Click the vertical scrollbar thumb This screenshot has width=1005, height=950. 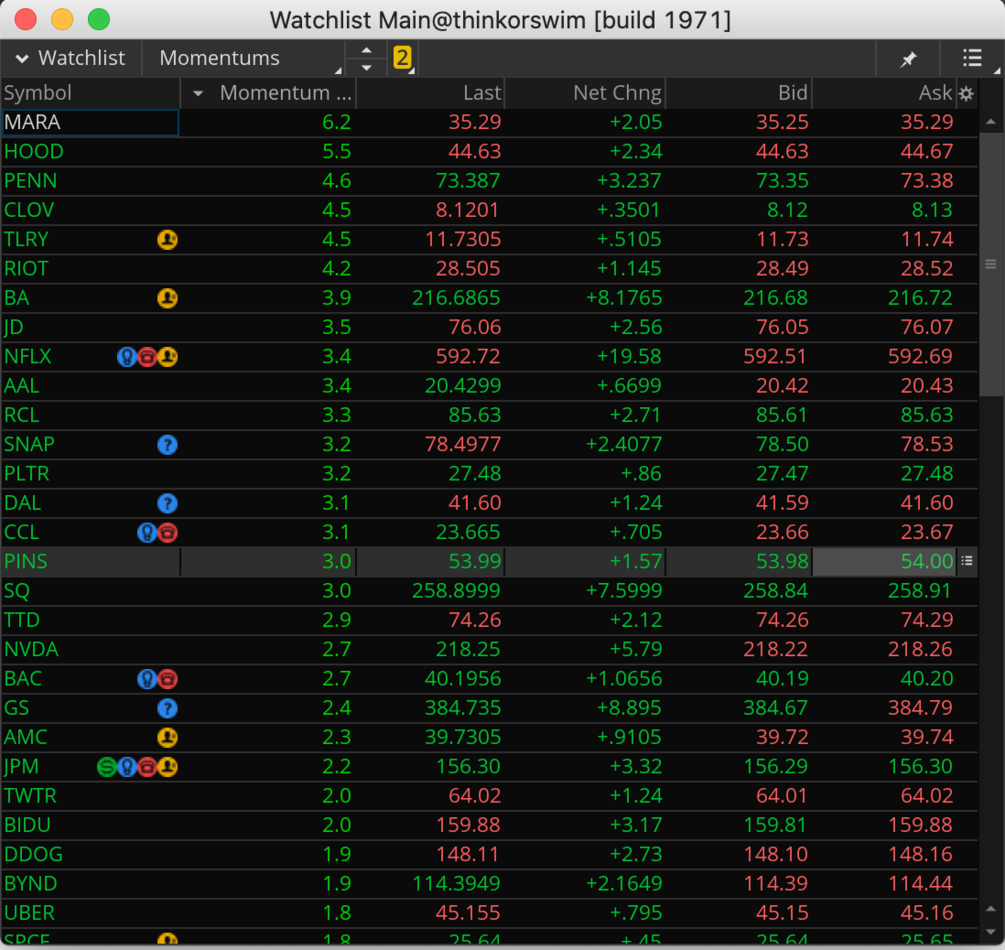pyautogui.click(x=990, y=265)
